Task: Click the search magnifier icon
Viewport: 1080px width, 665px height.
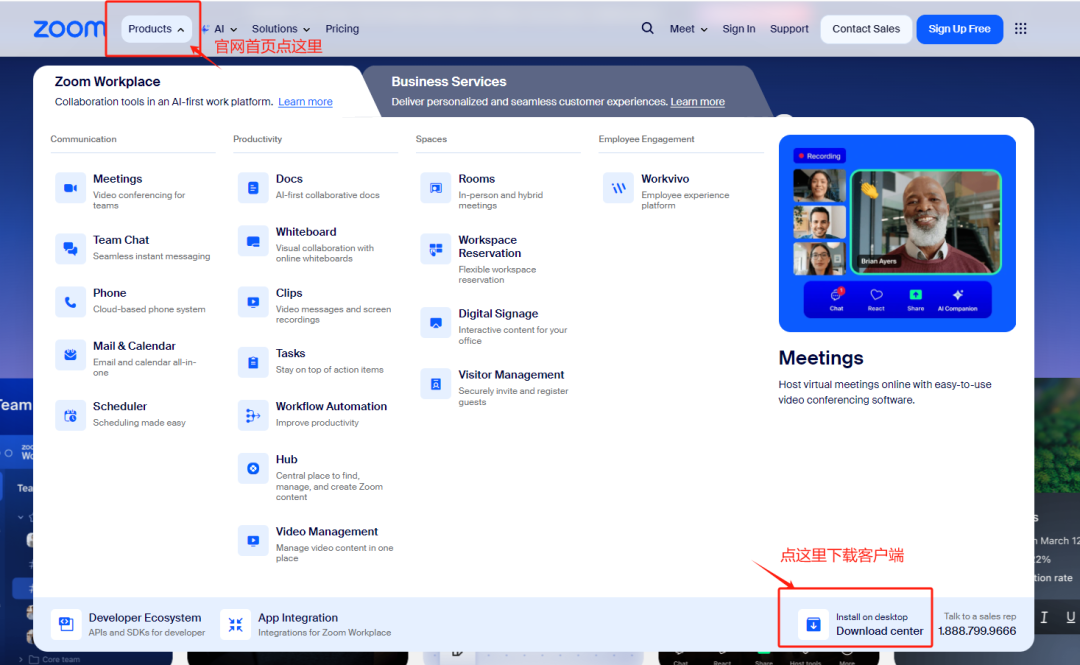Action: [x=648, y=29]
